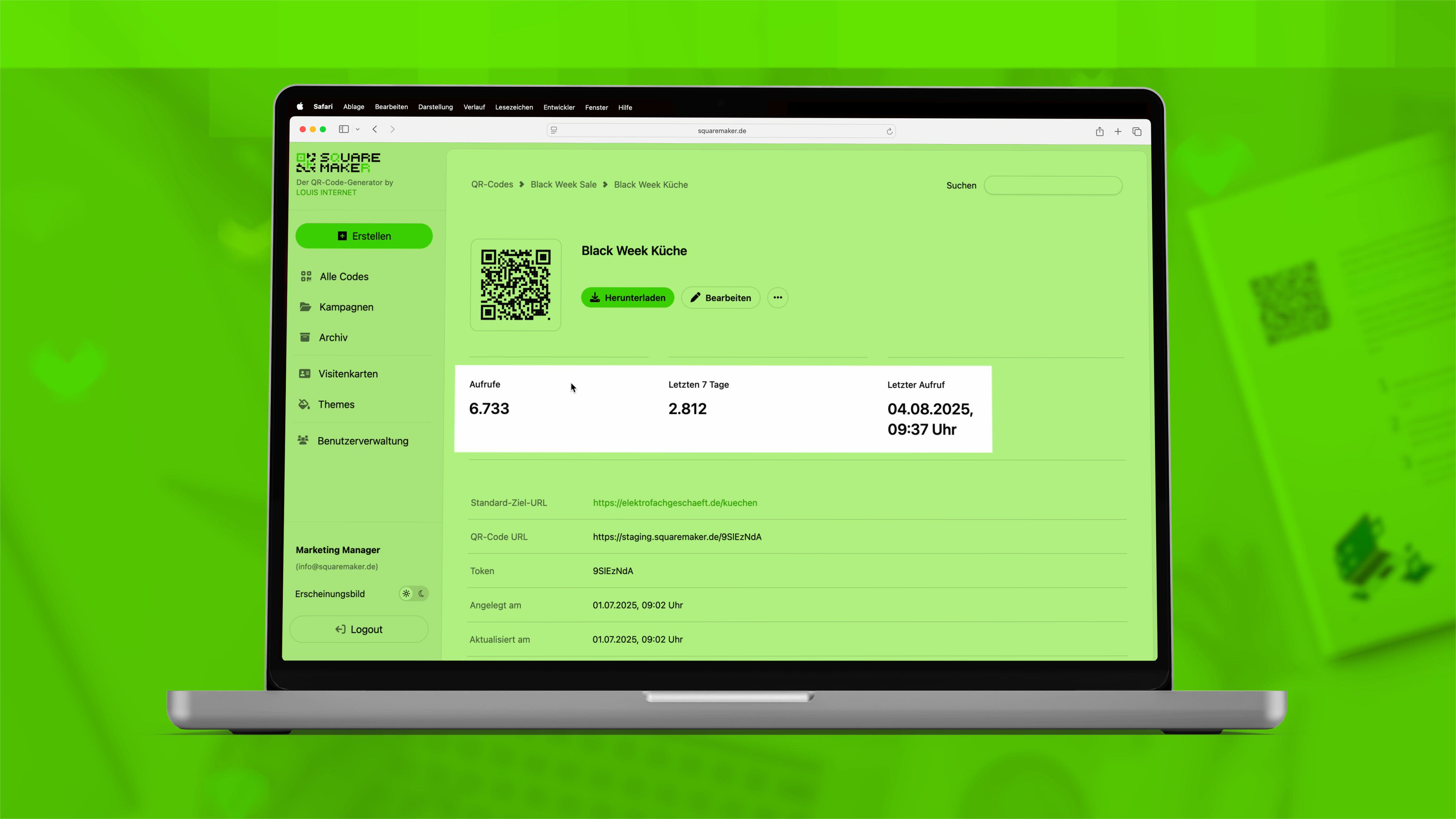Viewport: 1456px width, 819px height.
Task: Click the Alle Codes QR icon
Action: [306, 276]
